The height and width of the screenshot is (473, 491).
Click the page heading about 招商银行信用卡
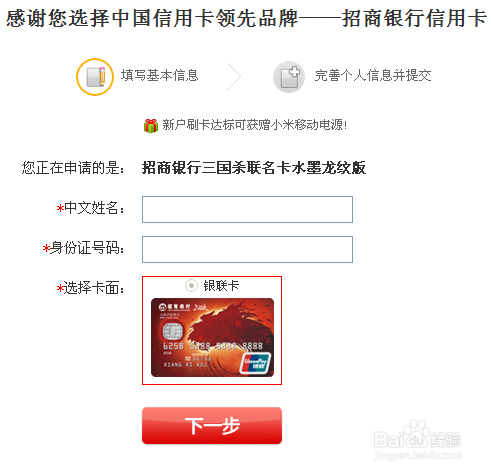tap(246, 18)
